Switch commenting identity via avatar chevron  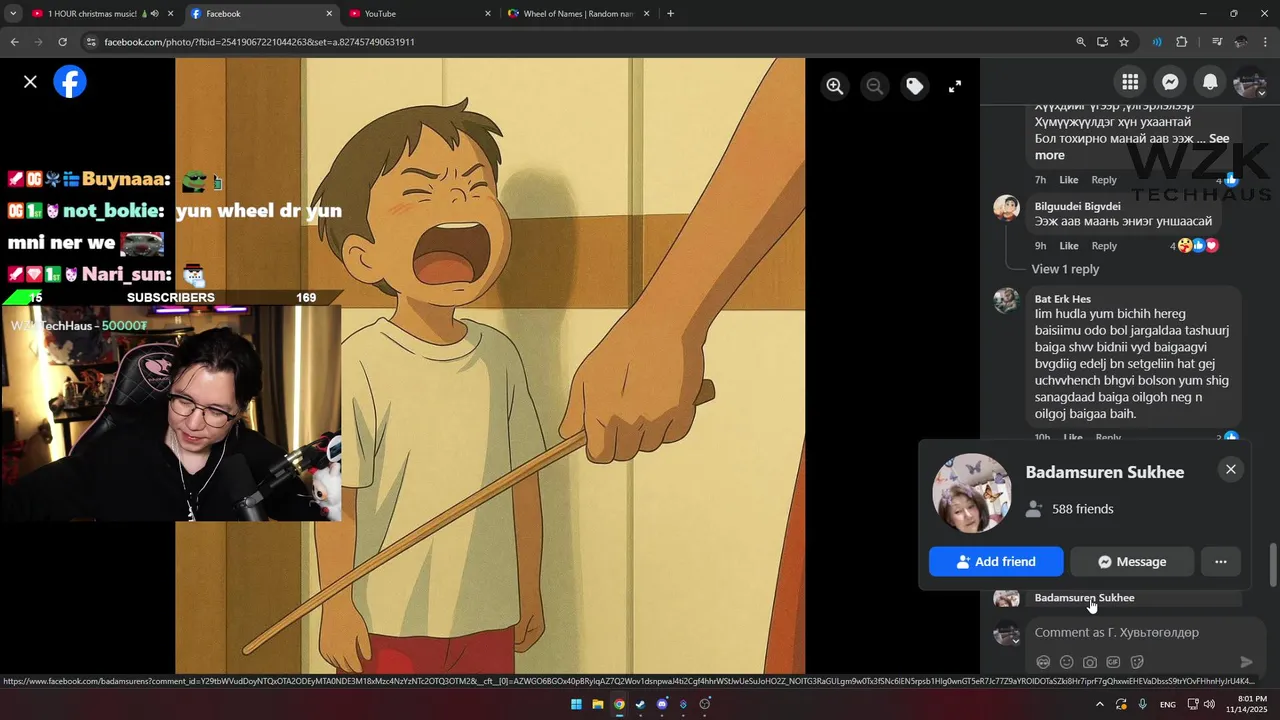[1017, 639]
